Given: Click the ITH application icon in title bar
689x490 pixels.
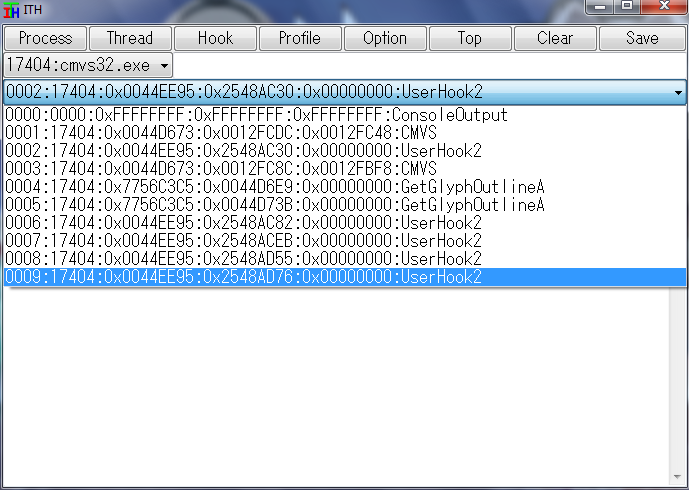Looking at the screenshot, I should [11, 10].
